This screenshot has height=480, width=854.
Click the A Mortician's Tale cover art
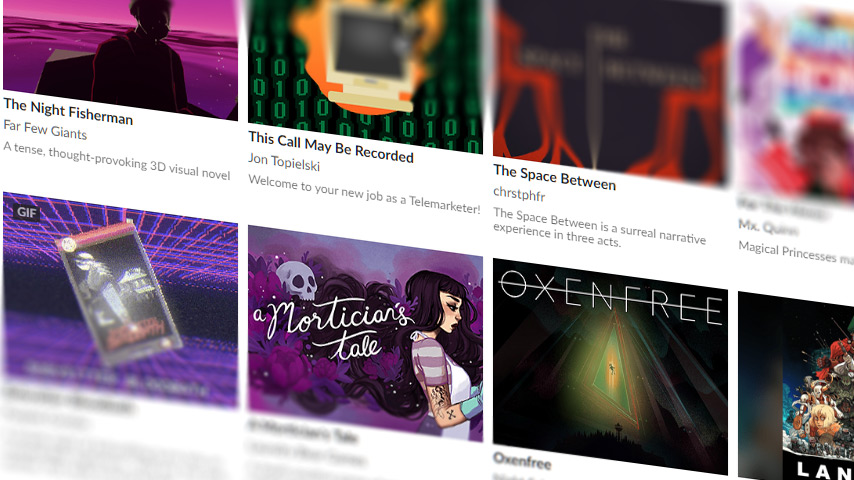click(x=365, y=333)
